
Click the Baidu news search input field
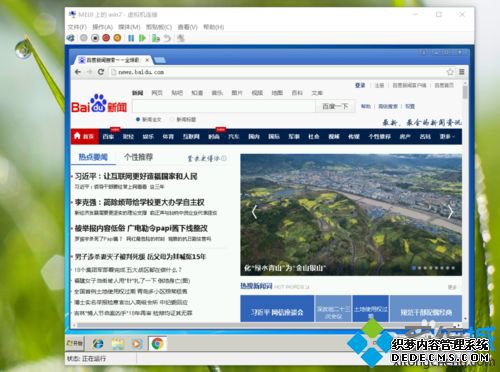[x=224, y=106]
